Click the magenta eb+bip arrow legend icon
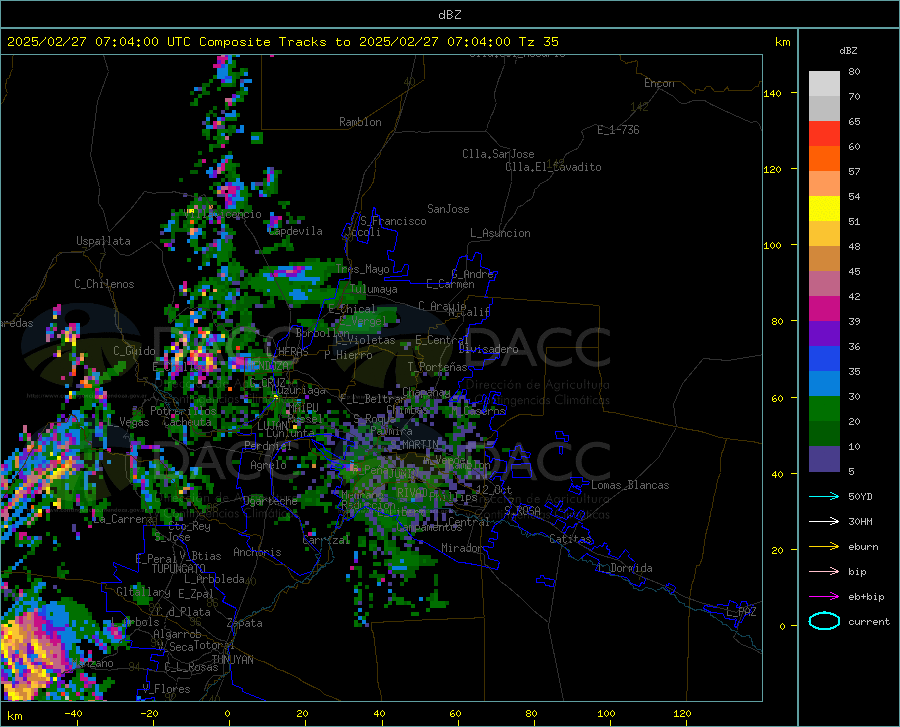 click(x=824, y=597)
